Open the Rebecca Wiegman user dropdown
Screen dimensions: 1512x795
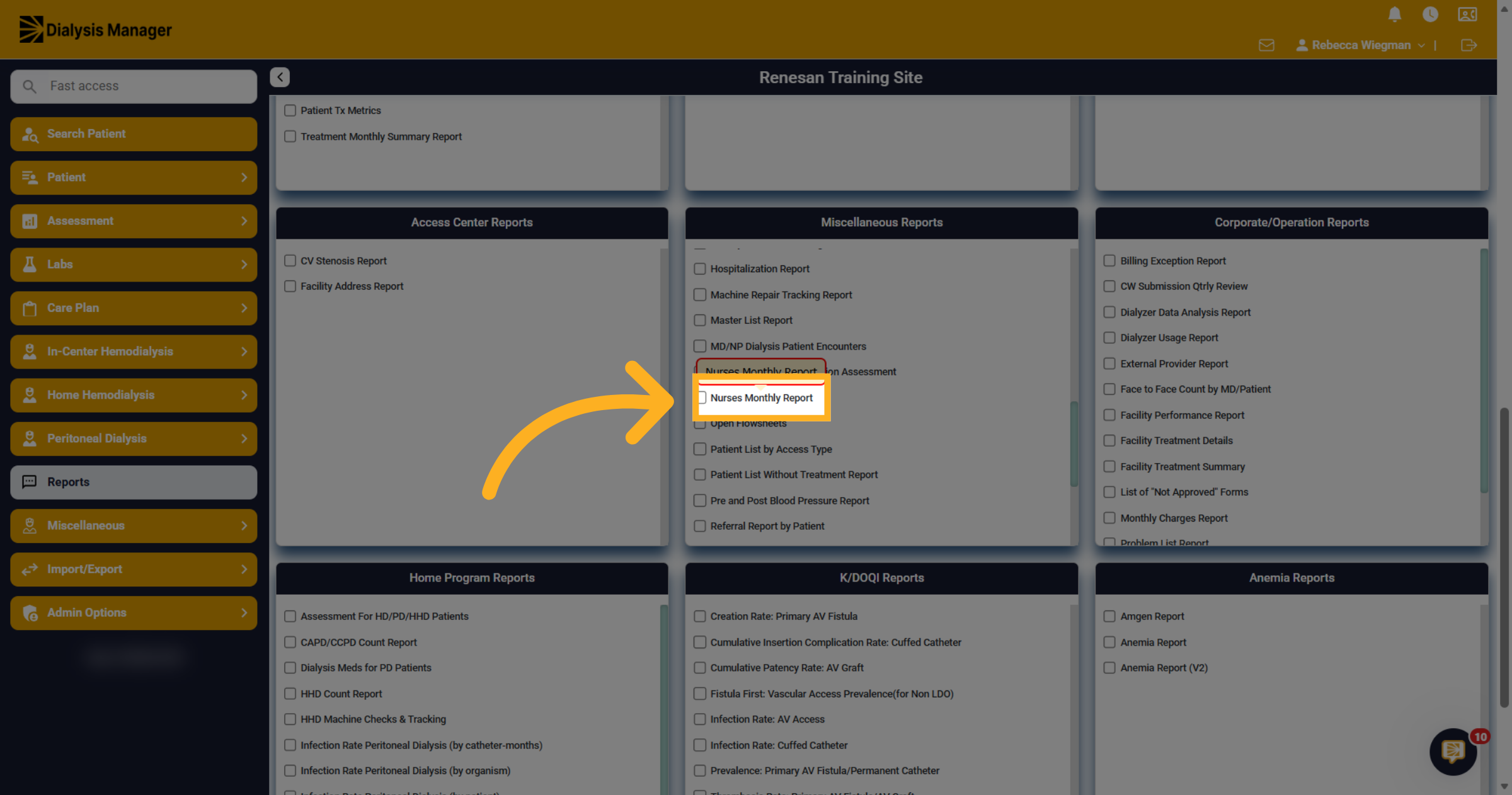[x=1361, y=45]
